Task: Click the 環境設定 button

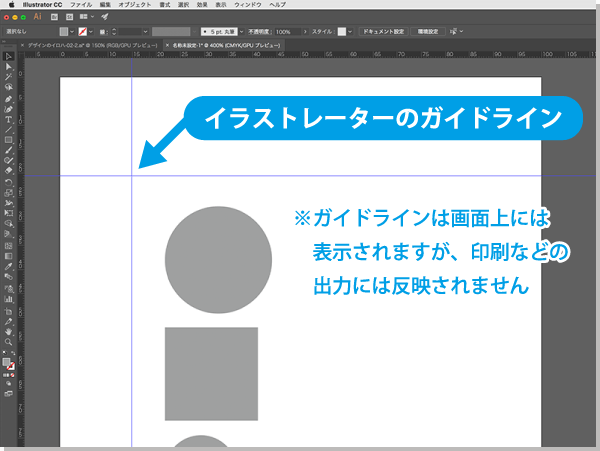Action: (x=428, y=32)
